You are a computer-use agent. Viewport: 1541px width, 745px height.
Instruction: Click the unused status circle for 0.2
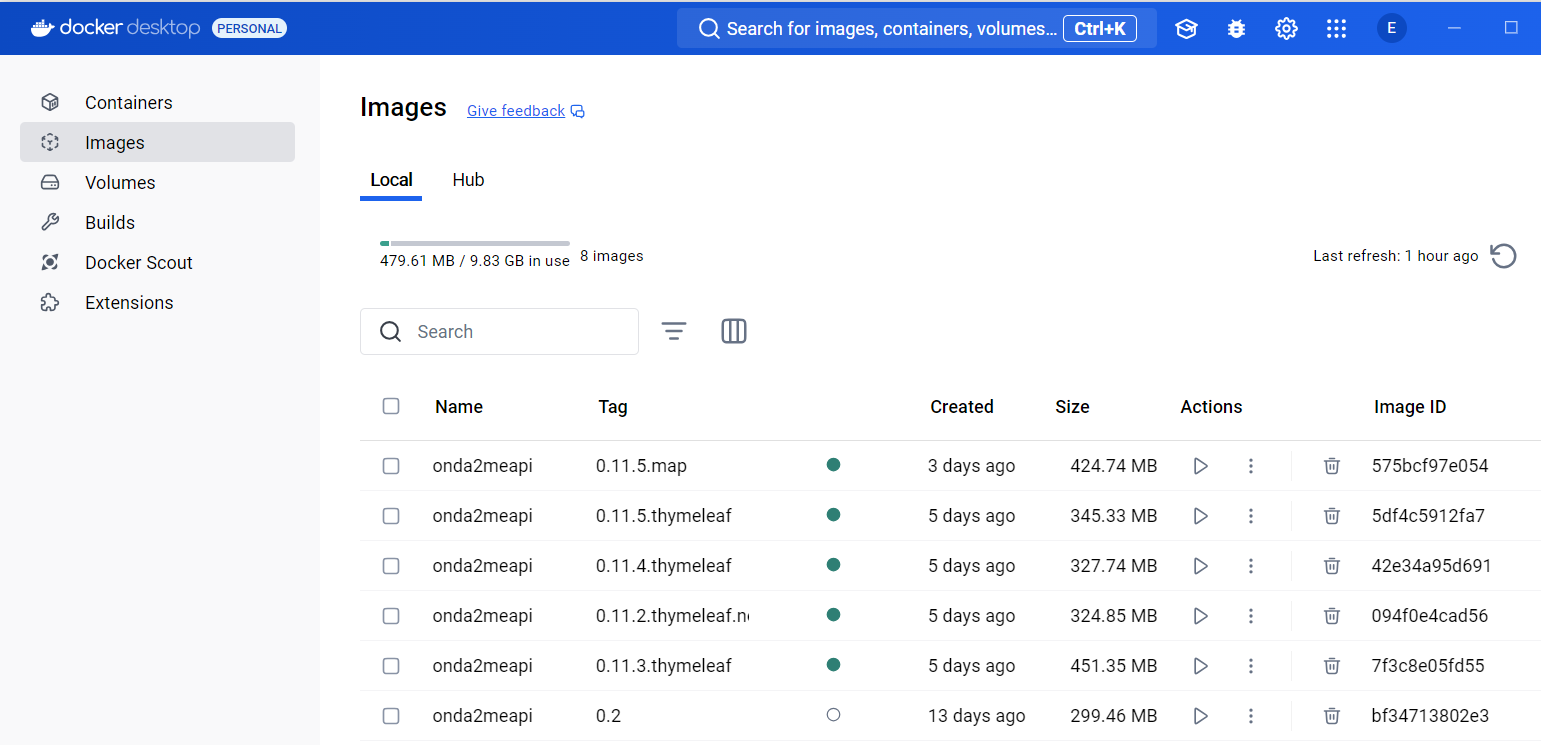click(833, 714)
